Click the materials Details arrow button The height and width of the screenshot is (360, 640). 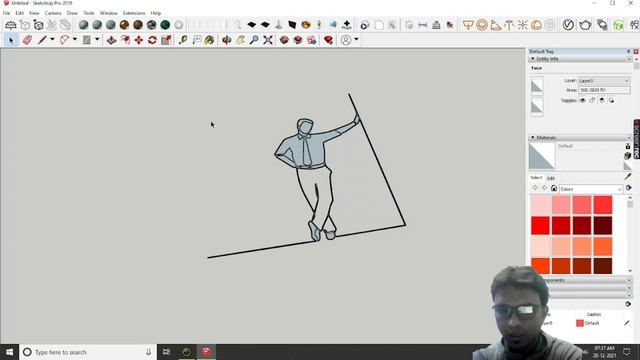pos(628,188)
